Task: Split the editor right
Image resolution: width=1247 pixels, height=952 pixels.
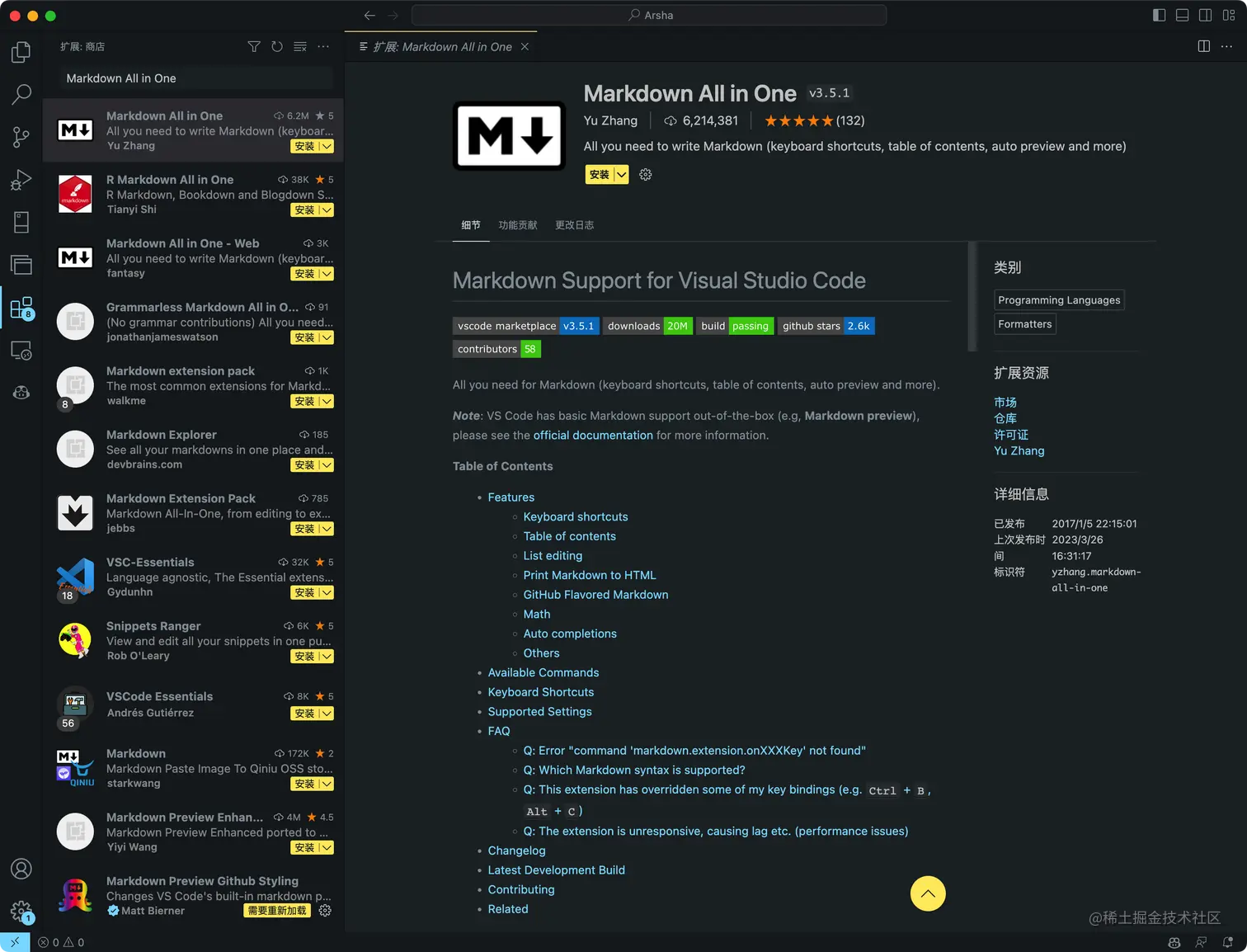Action: [x=1204, y=46]
